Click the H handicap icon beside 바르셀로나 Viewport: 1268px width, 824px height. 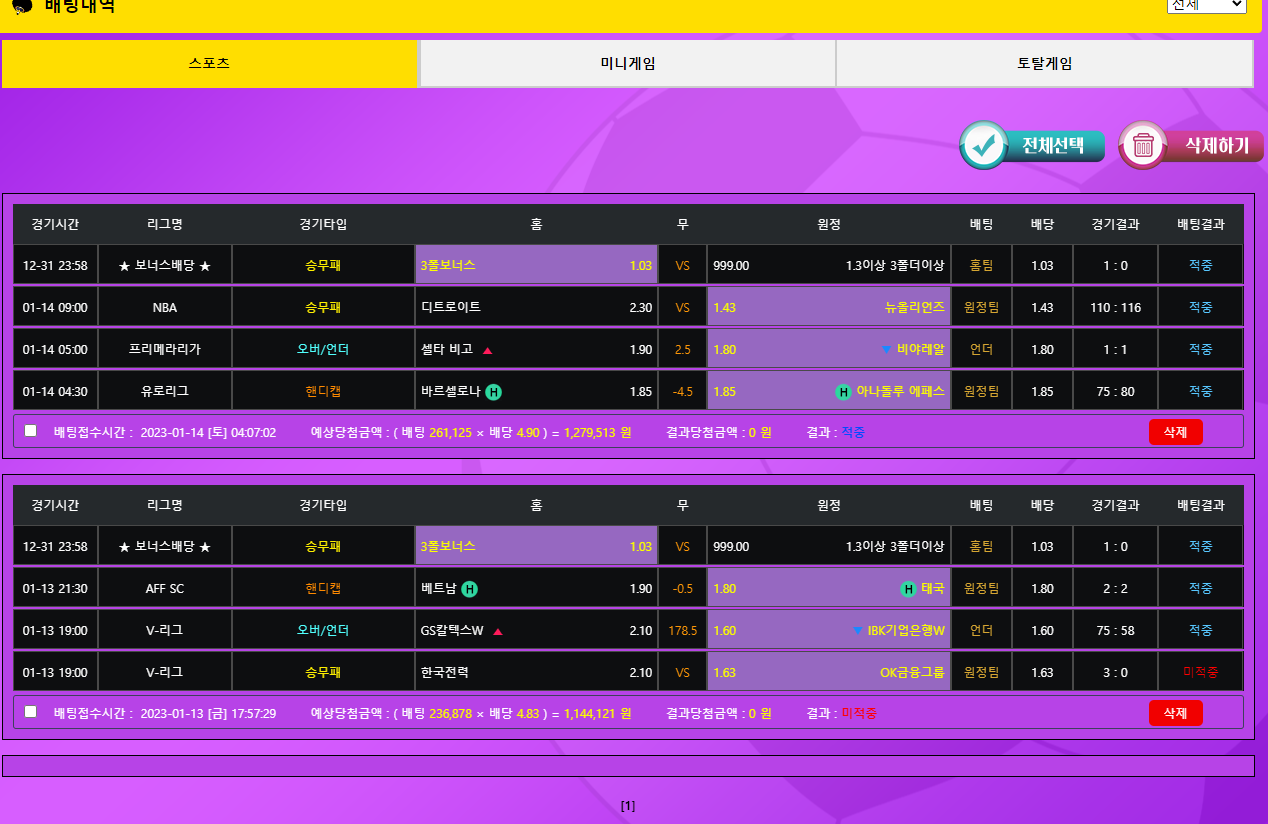click(493, 392)
